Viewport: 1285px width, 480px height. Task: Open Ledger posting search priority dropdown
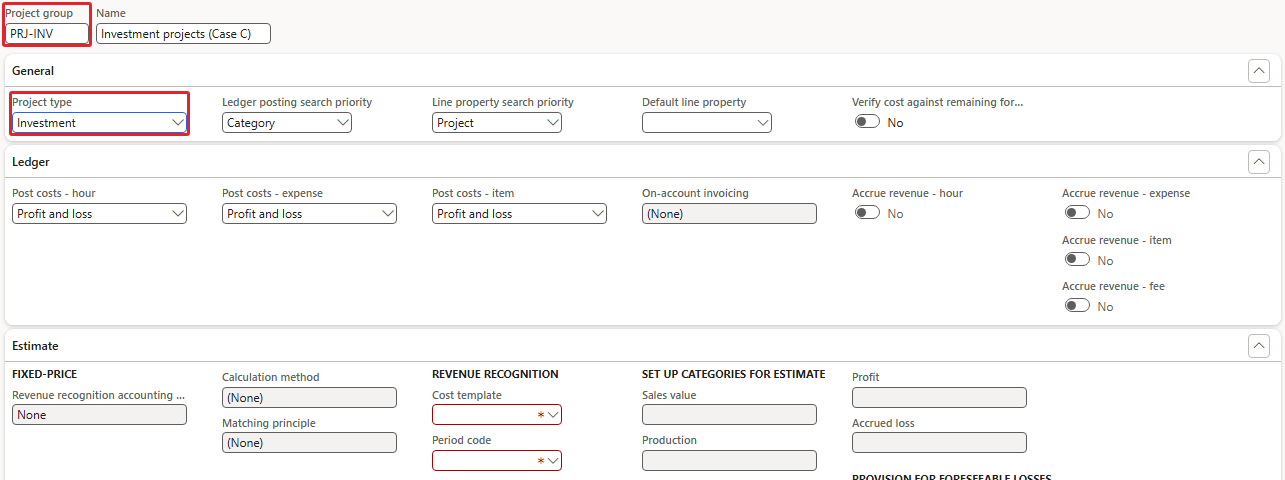tap(287, 123)
